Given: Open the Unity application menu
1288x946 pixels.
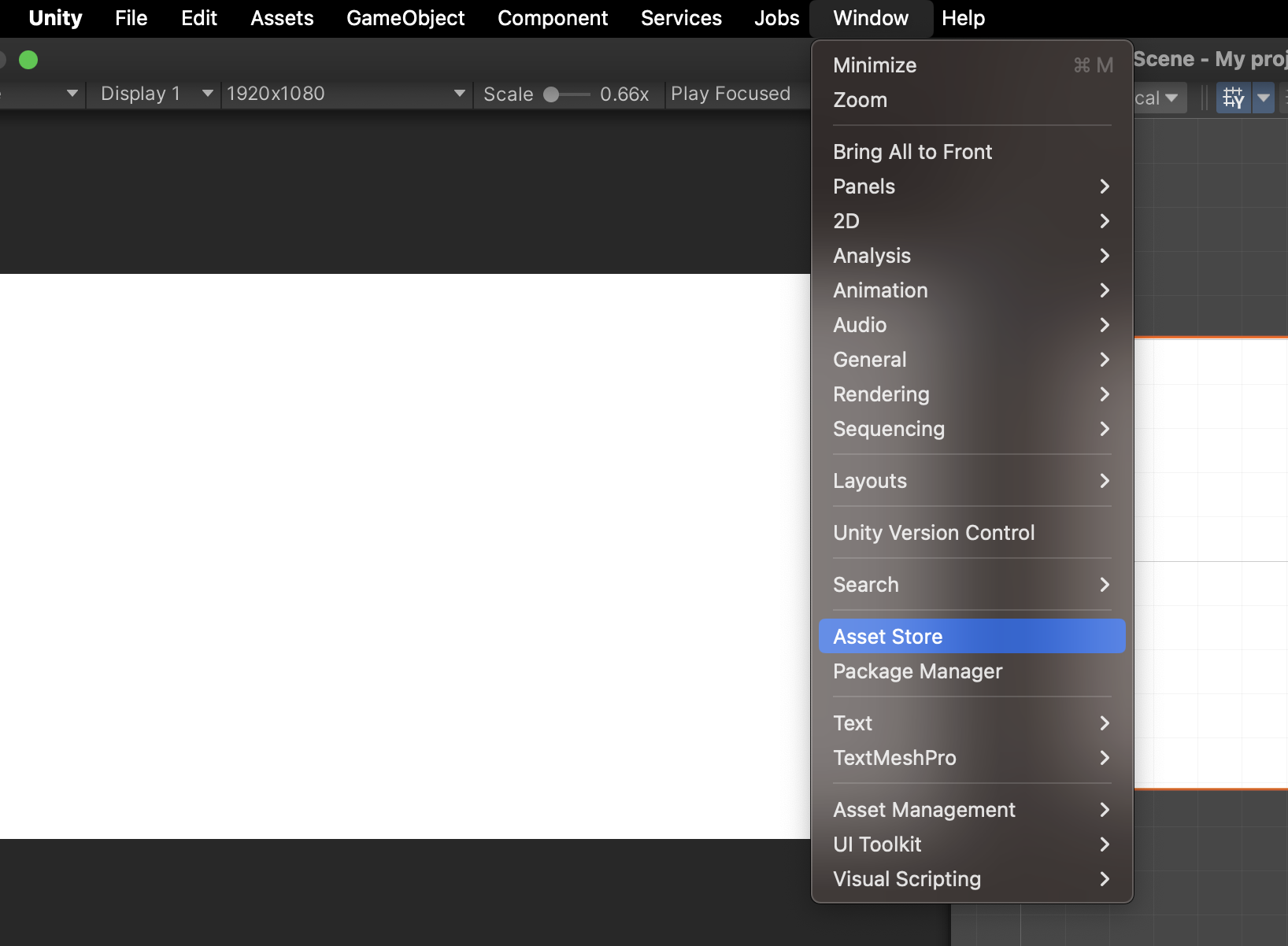Looking at the screenshot, I should tap(55, 18).
